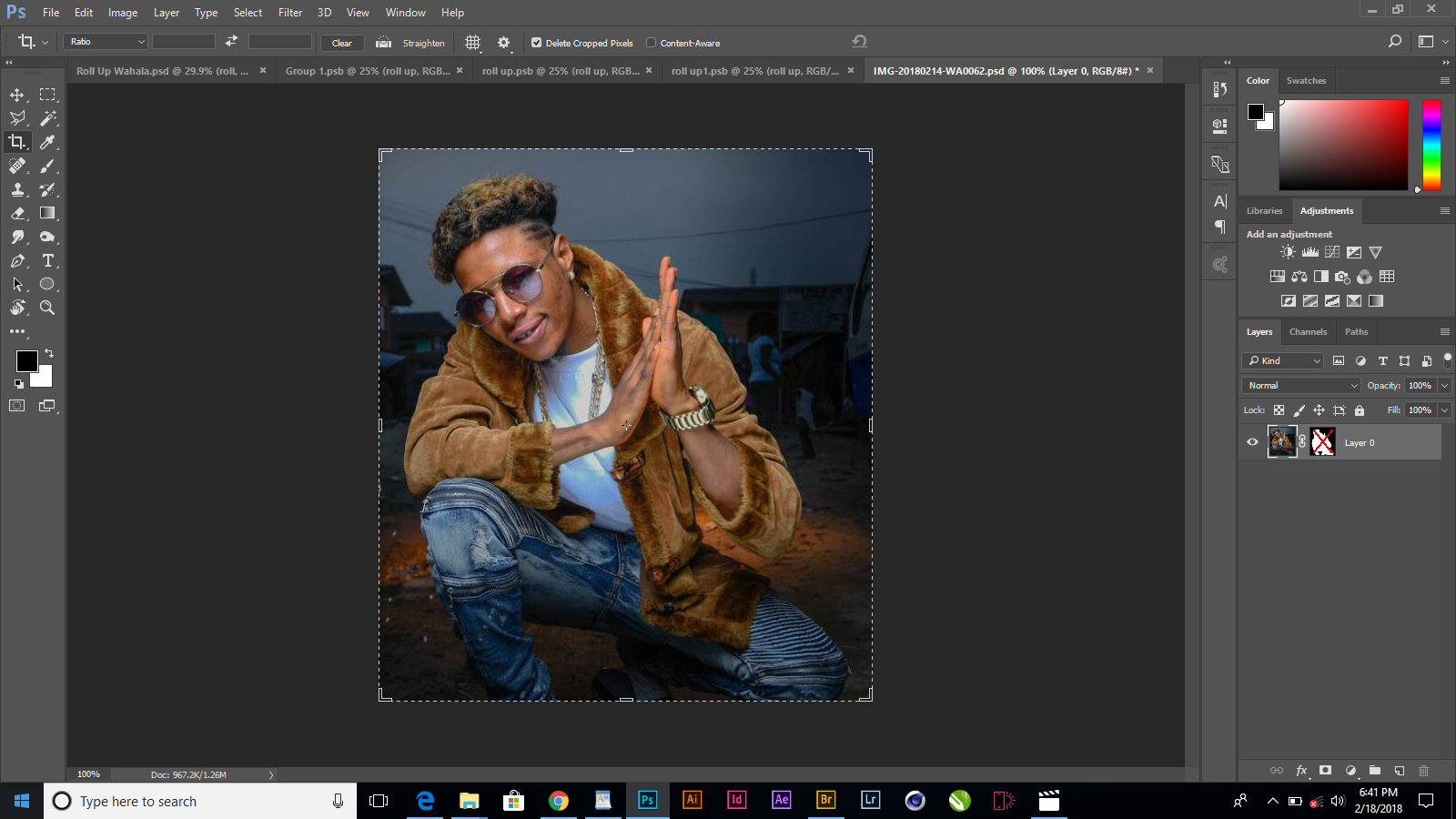Viewport: 1456px width, 819px height.
Task: Select the Polygonal Lasso tool
Action: pyautogui.click(x=17, y=118)
